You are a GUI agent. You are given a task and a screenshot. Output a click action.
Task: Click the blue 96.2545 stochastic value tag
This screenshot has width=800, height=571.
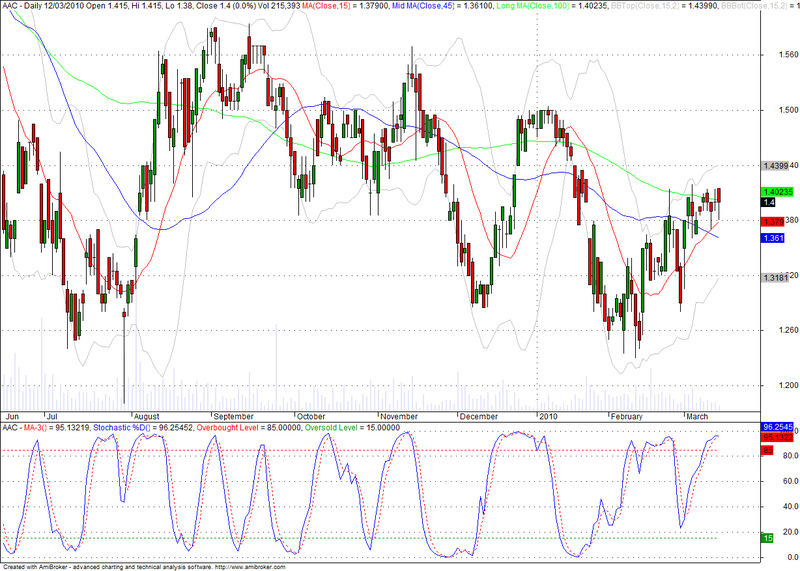coord(777,427)
